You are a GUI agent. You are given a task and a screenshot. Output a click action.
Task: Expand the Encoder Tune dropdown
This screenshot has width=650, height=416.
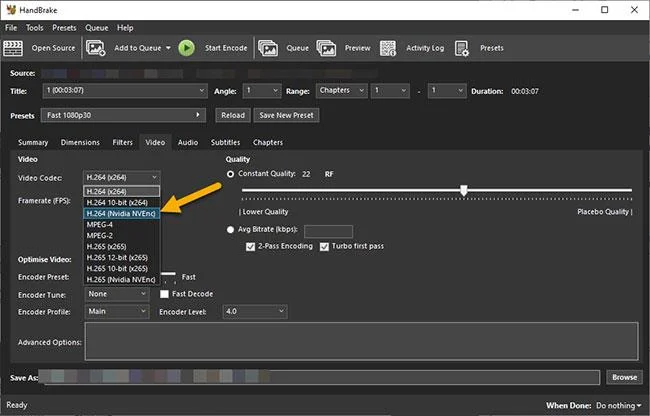click(117, 294)
